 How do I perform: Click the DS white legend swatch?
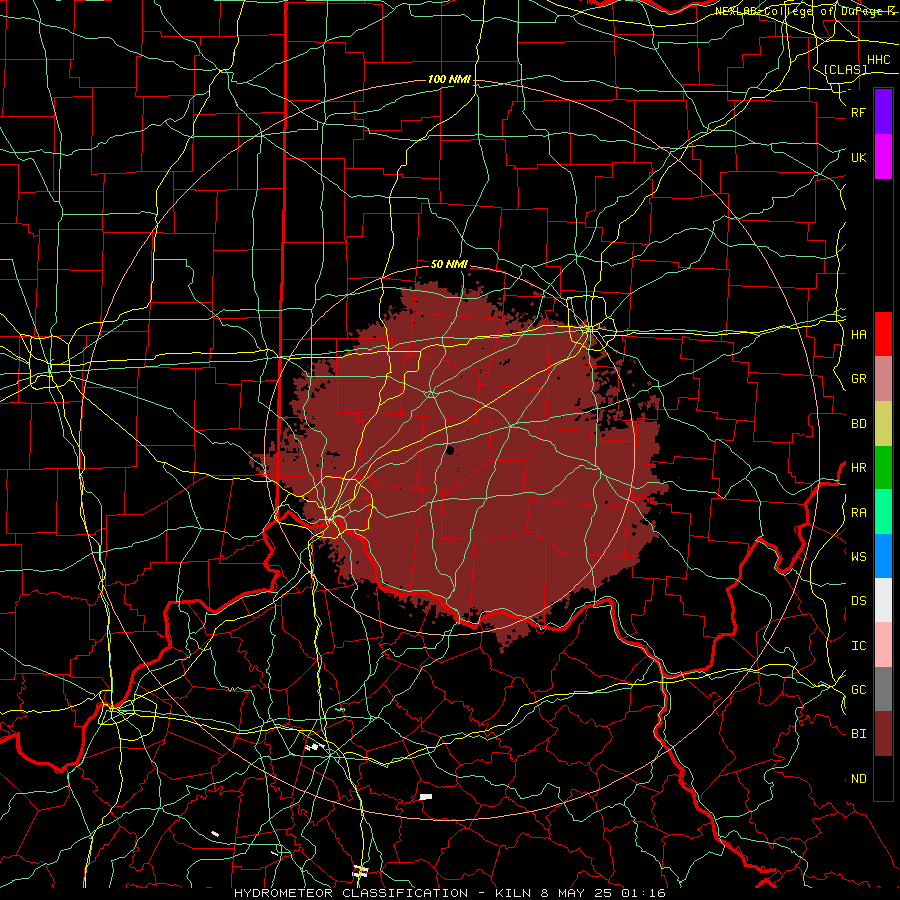tap(883, 600)
